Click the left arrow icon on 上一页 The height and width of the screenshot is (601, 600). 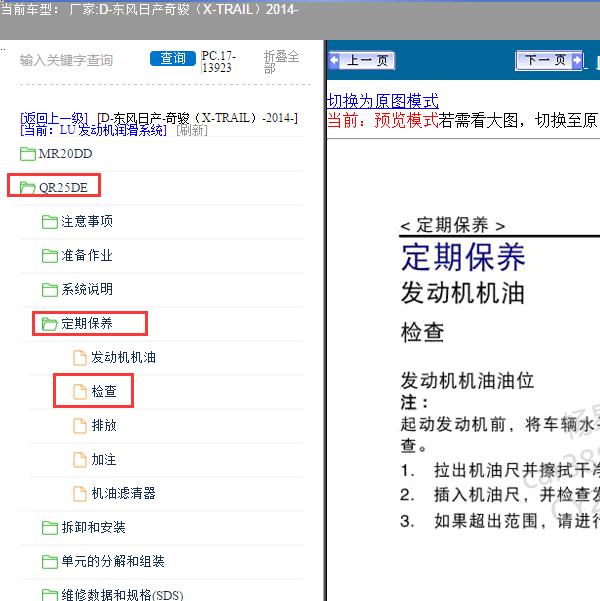click(335, 60)
